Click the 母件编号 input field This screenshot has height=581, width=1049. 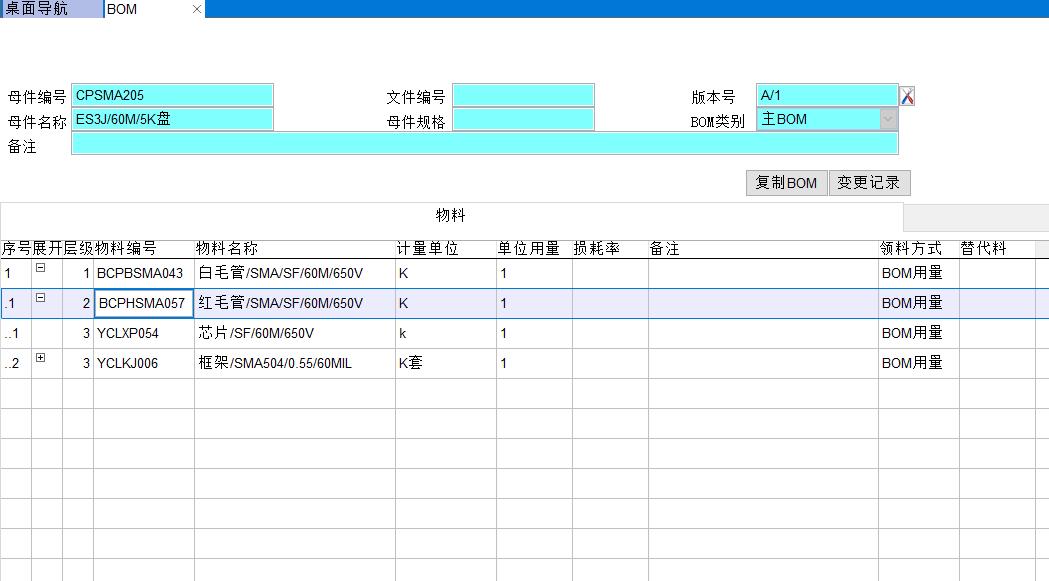(x=172, y=96)
